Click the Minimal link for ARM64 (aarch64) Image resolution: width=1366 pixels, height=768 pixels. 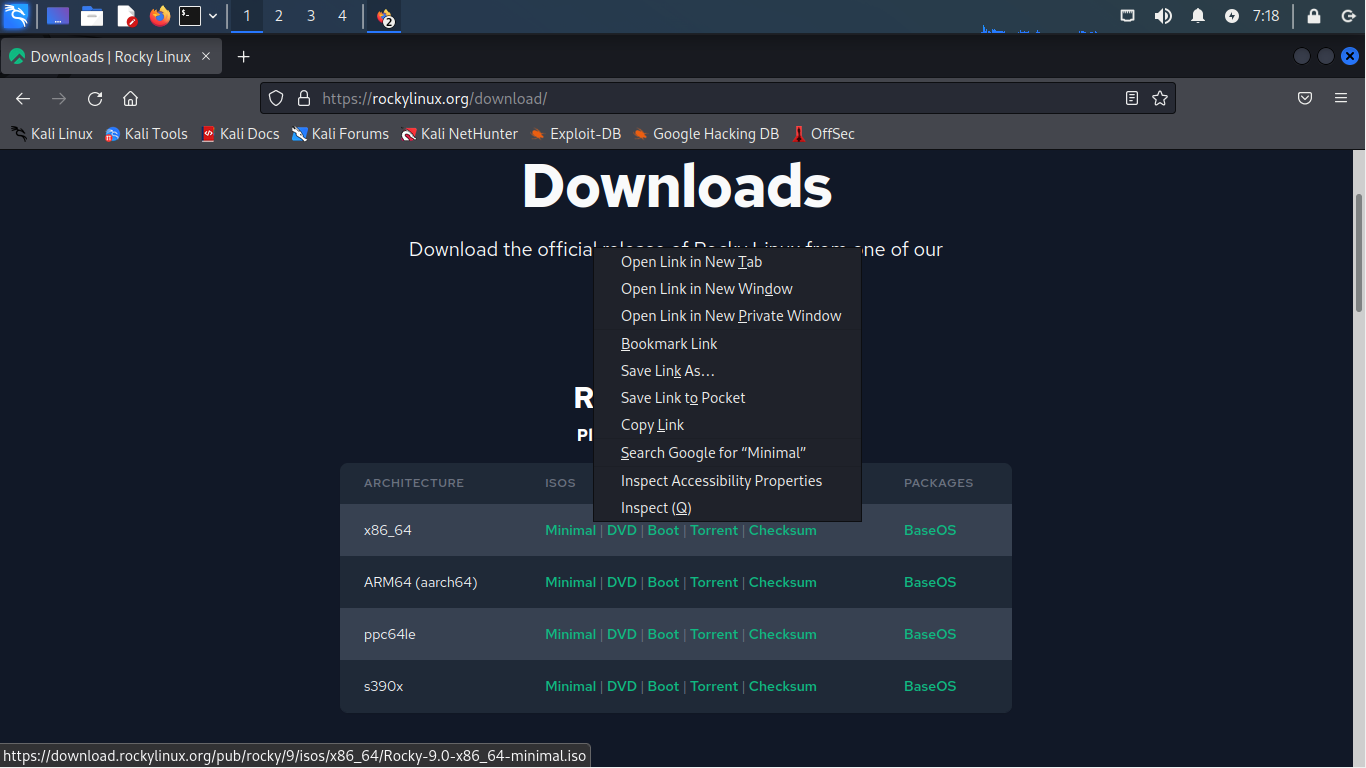point(570,582)
